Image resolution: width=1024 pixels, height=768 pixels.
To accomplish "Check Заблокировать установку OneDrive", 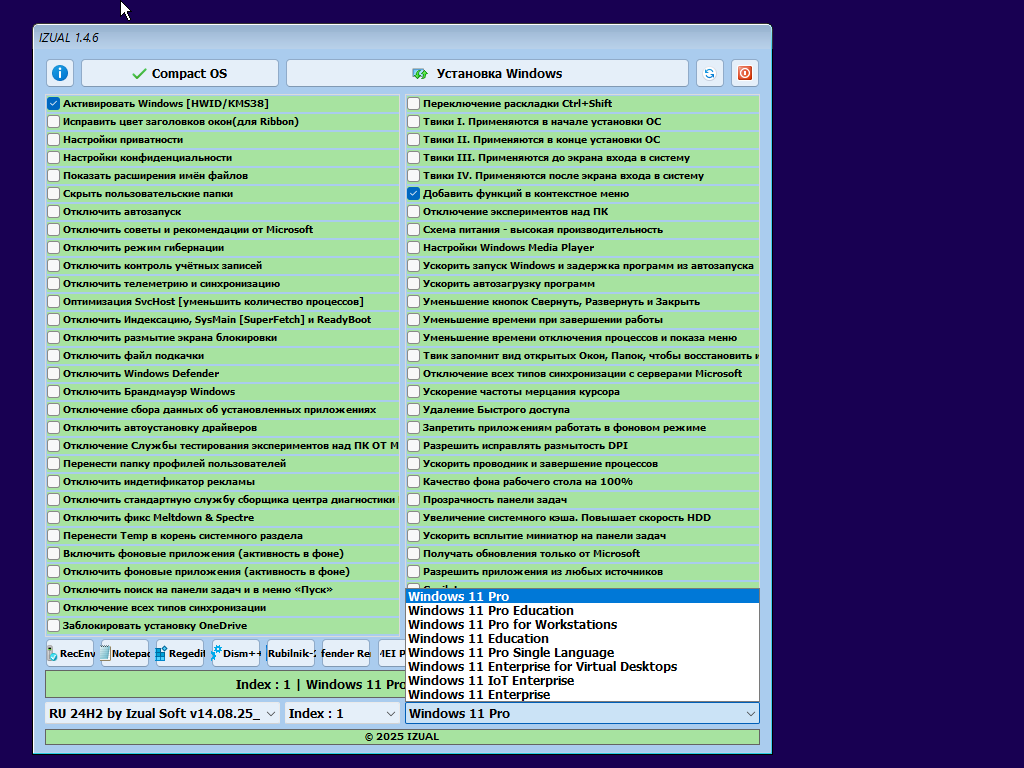I will click(x=54, y=626).
